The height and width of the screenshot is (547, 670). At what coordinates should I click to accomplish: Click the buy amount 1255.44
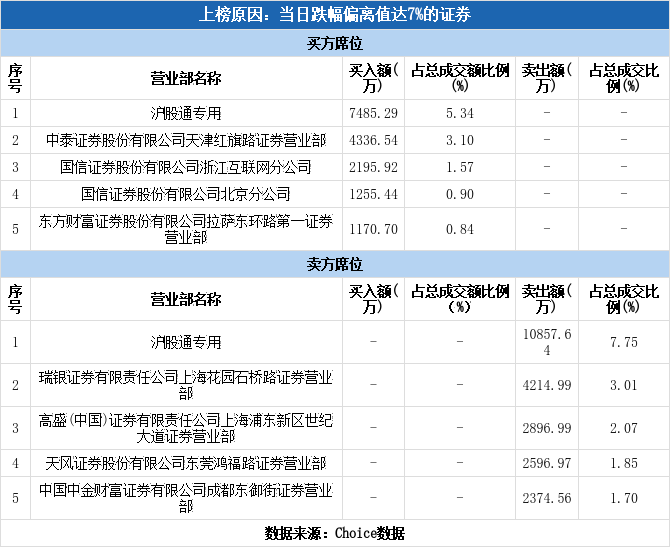pyautogui.click(x=373, y=194)
